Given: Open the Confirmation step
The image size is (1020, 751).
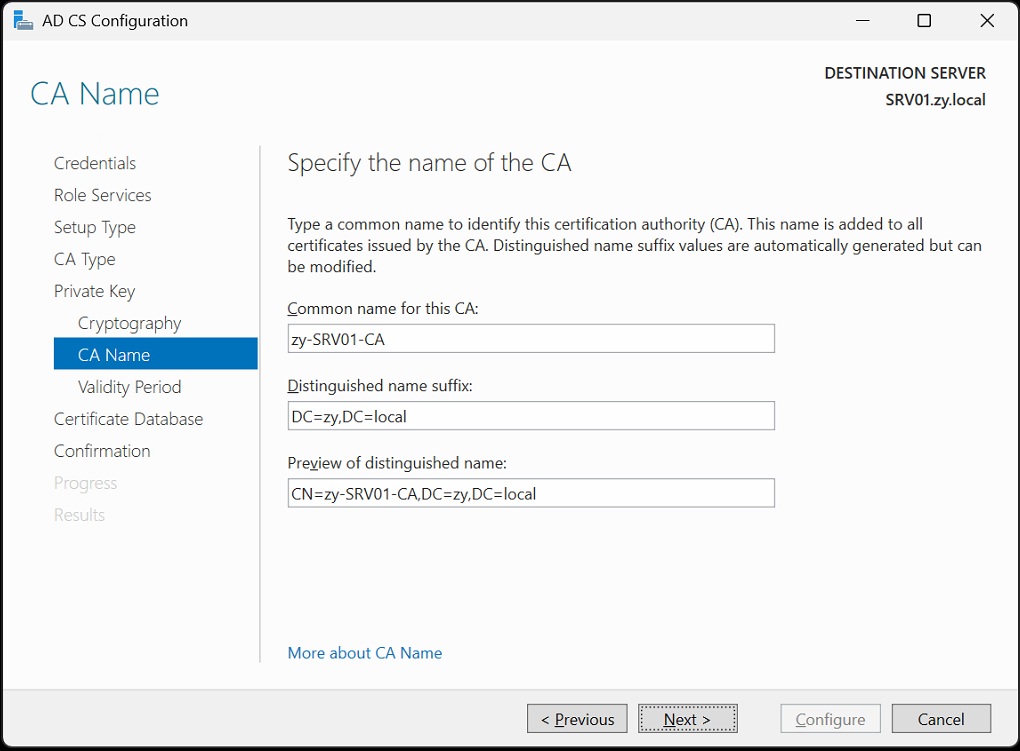Looking at the screenshot, I should pos(102,450).
